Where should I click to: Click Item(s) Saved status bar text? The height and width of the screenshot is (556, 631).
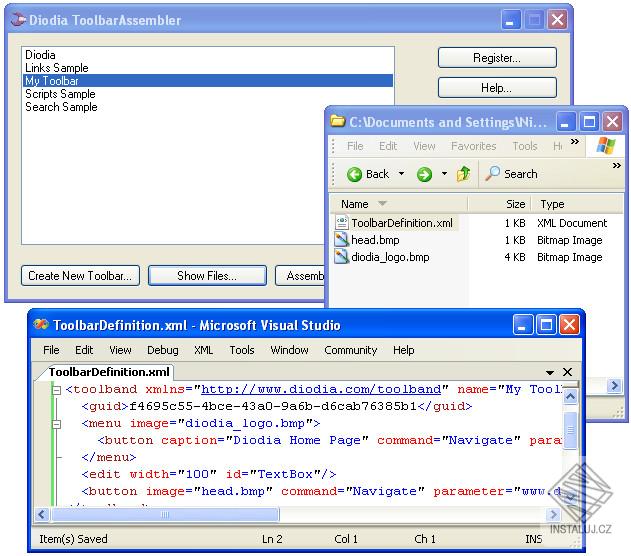73,539
